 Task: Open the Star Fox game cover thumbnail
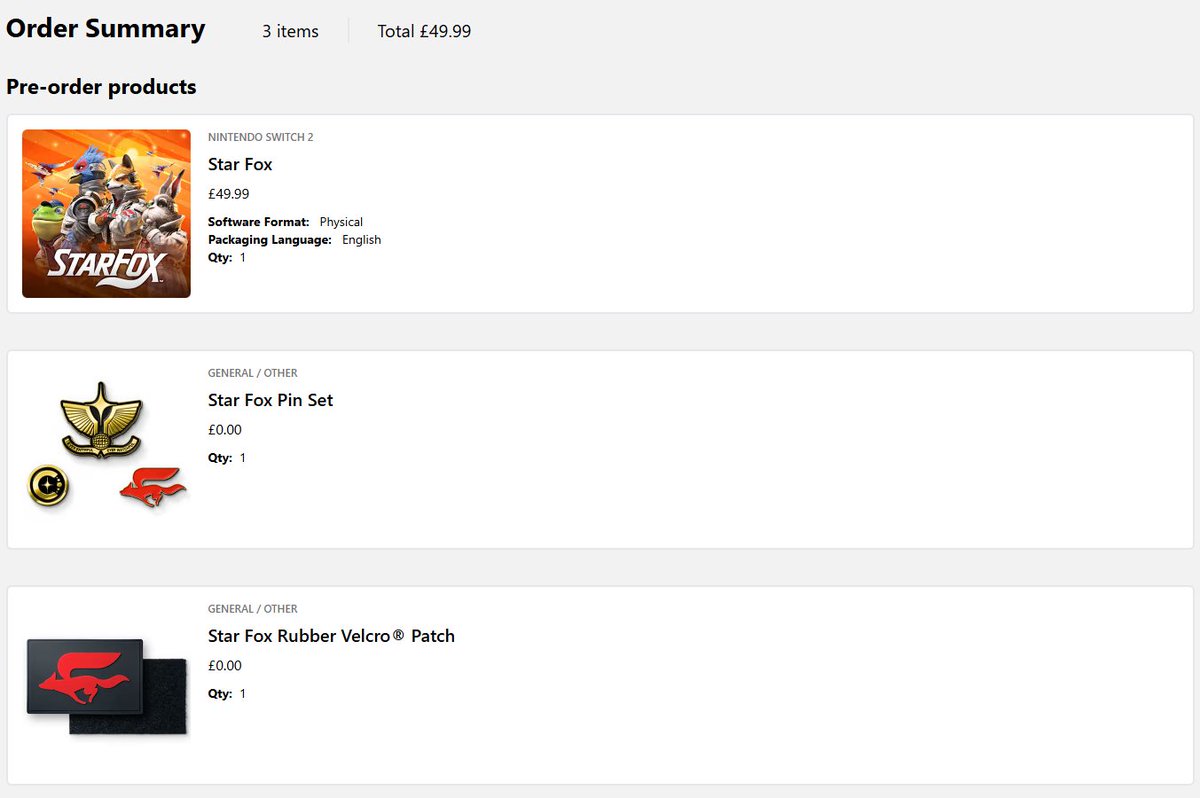pyautogui.click(x=106, y=213)
